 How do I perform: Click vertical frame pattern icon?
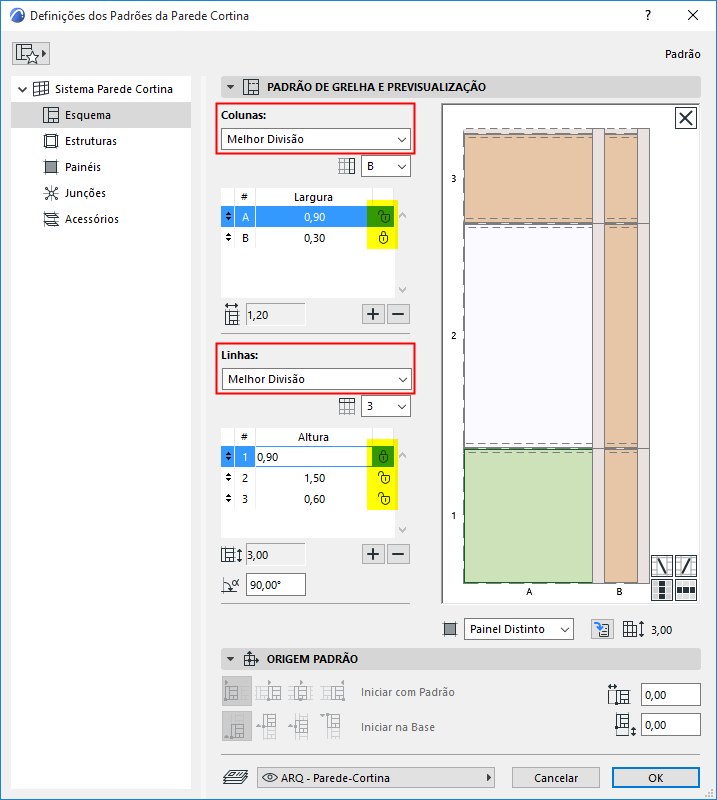662,590
